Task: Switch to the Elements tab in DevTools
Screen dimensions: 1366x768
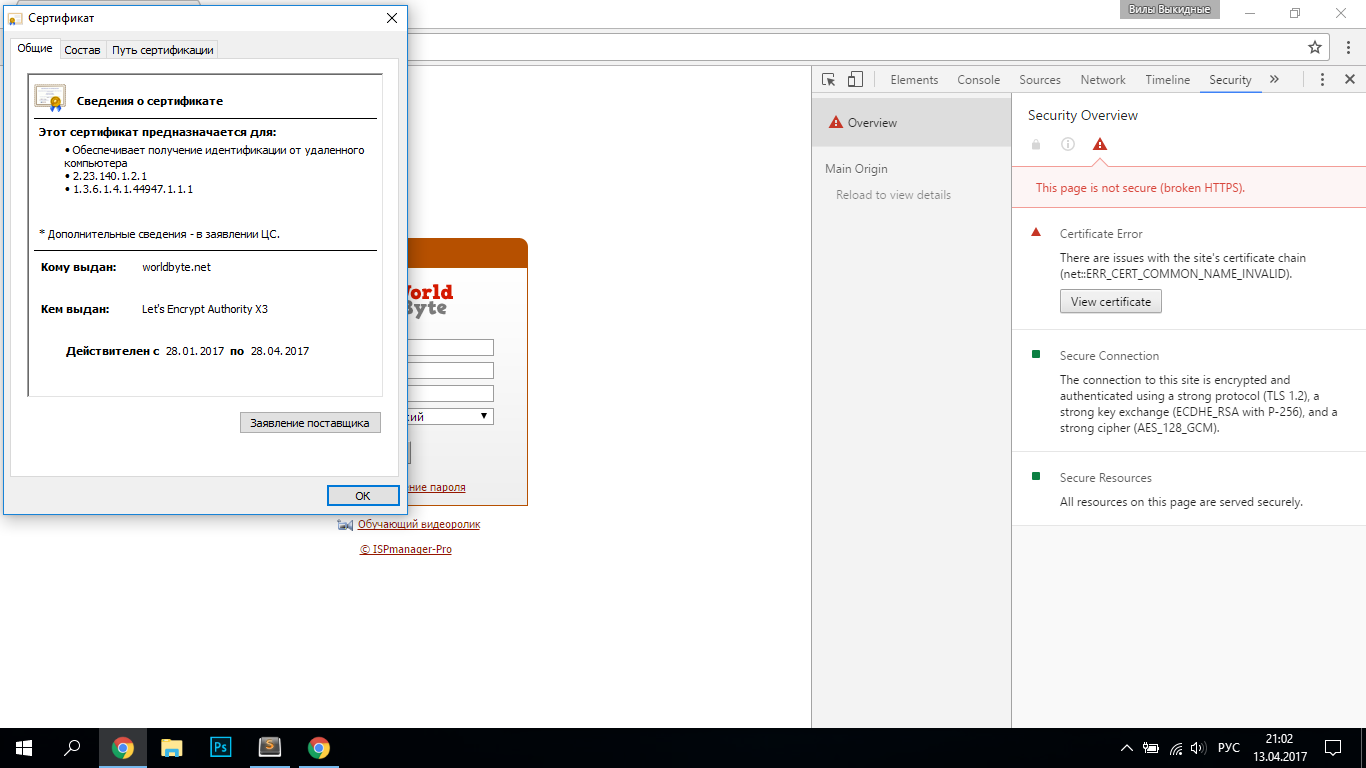Action: coord(914,80)
